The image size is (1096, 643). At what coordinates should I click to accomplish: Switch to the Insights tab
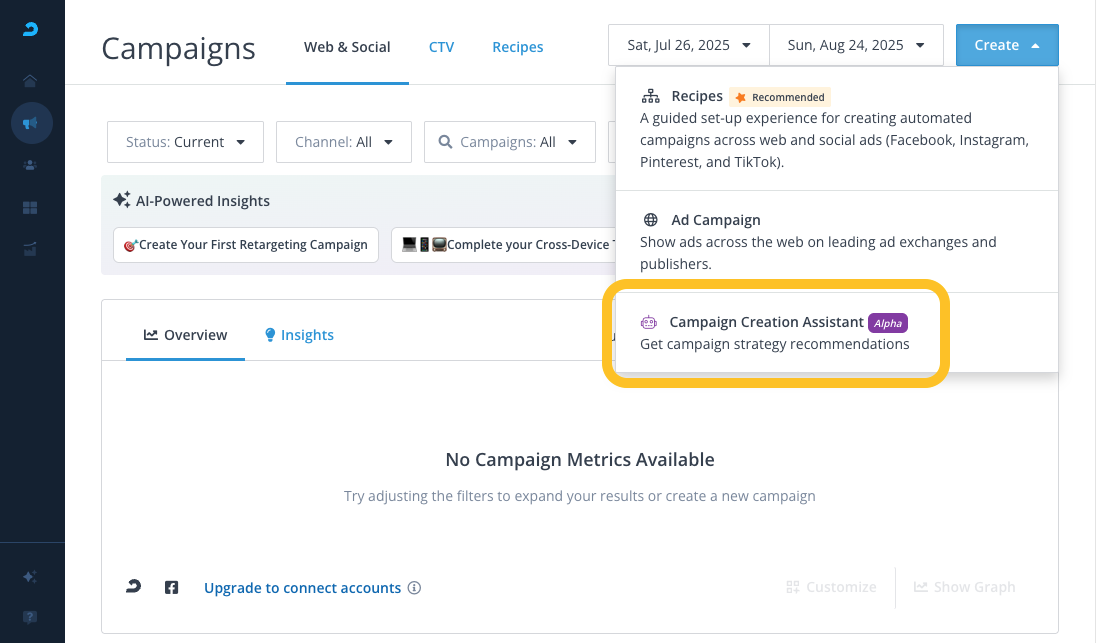(299, 335)
